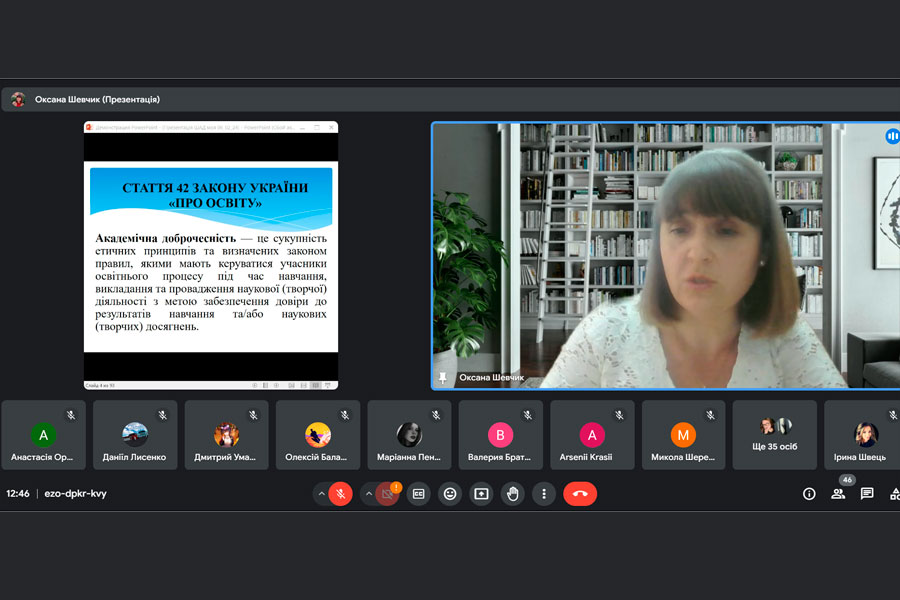Expand audio settings arrow beside microphone
The image size is (900, 600).
click(321, 493)
